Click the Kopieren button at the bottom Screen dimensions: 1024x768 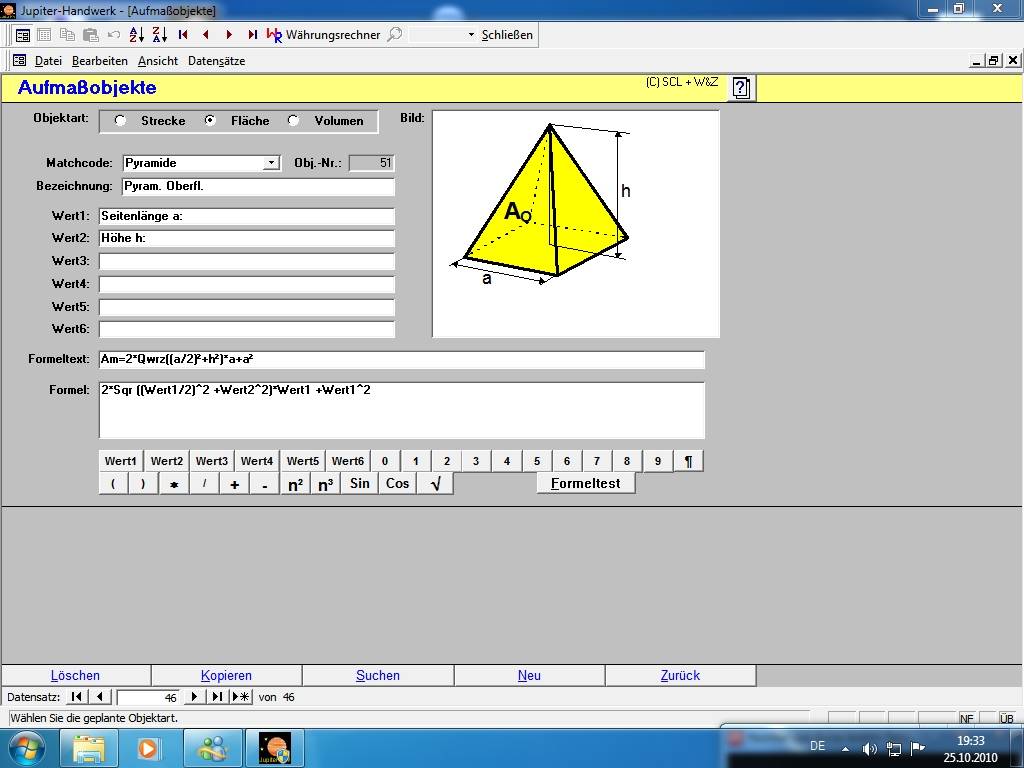(x=226, y=675)
